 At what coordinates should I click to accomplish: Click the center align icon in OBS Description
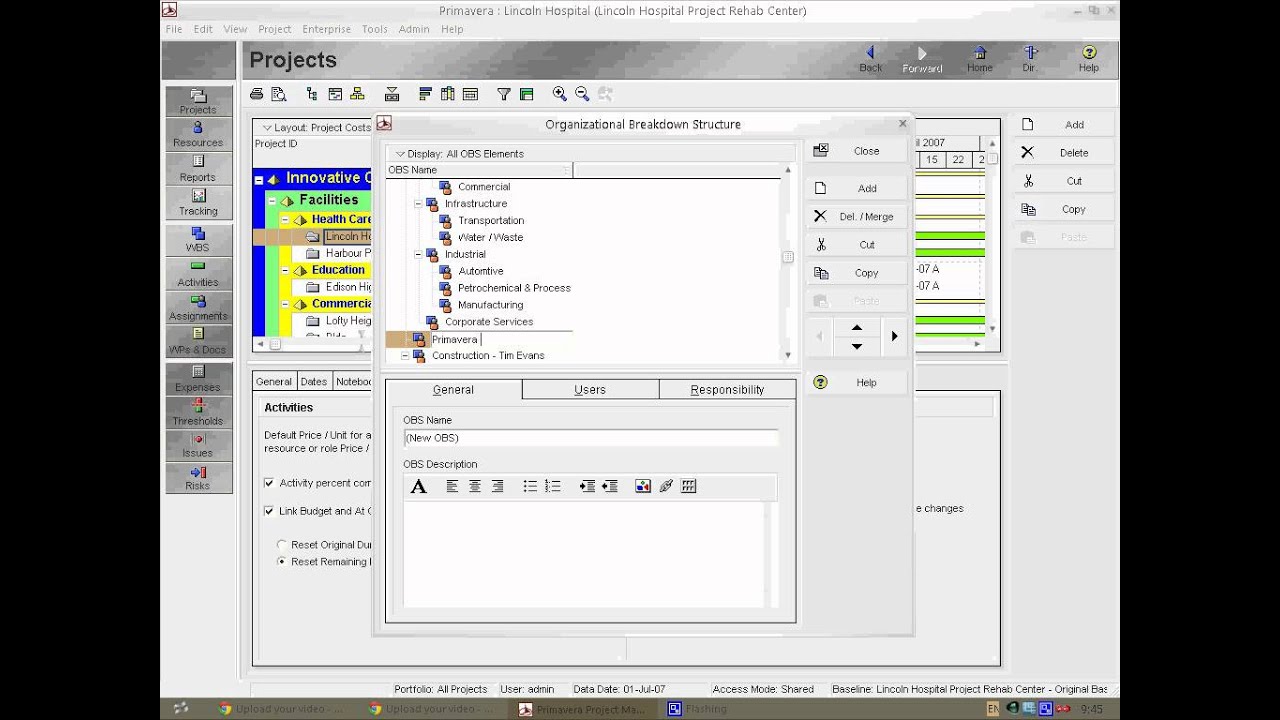click(475, 486)
